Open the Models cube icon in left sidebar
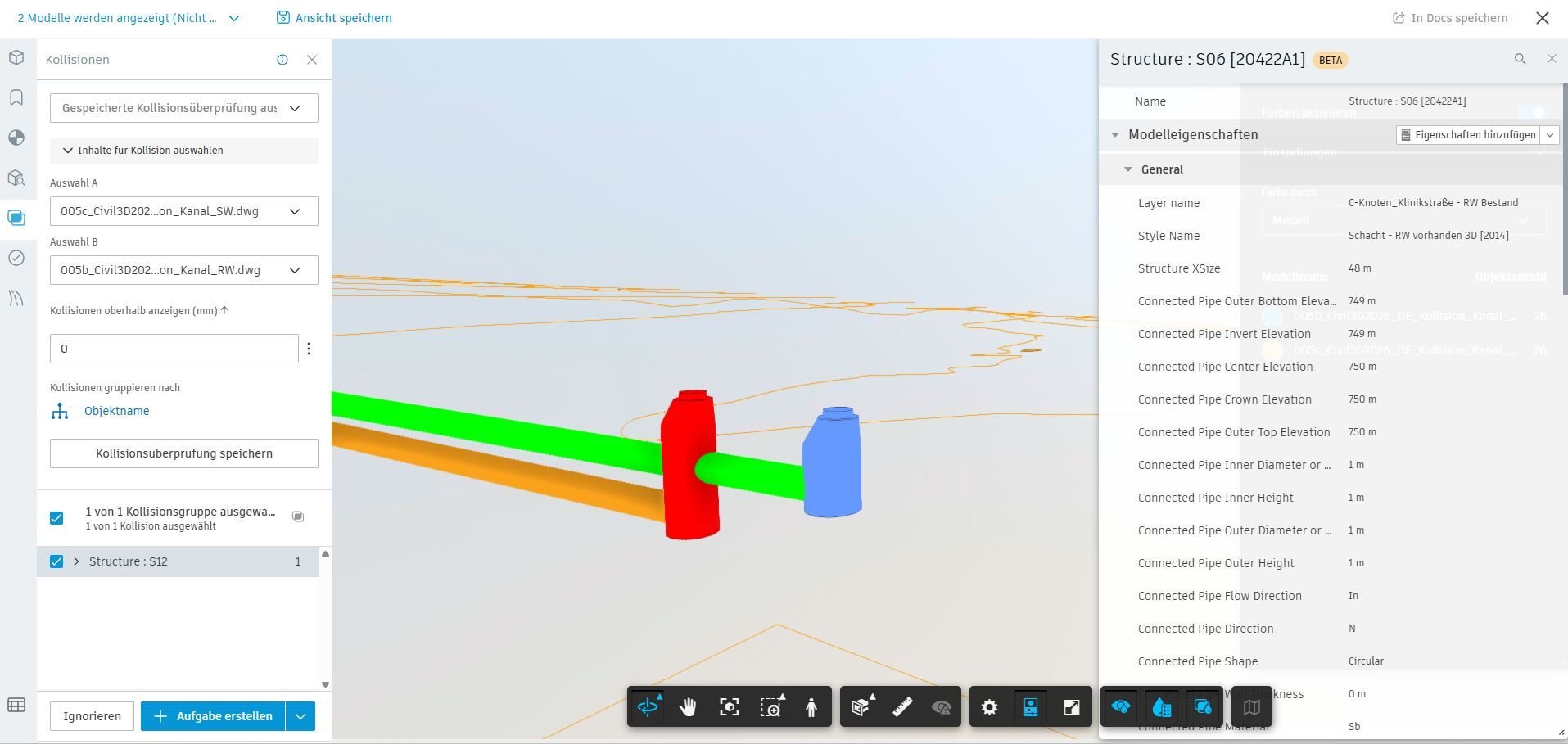The width and height of the screenshot is (1568, 744). pos(16,58)
